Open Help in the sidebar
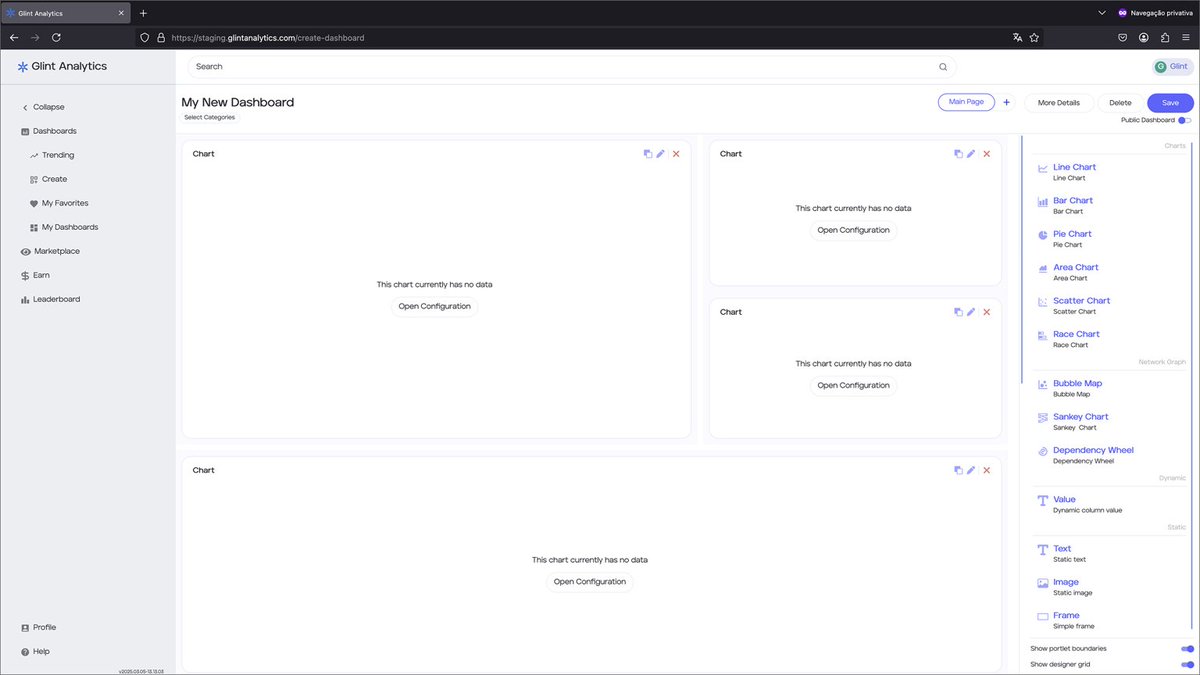This screenshot has width=1200, height=675. pyautogui.click(x=35, y=651)
